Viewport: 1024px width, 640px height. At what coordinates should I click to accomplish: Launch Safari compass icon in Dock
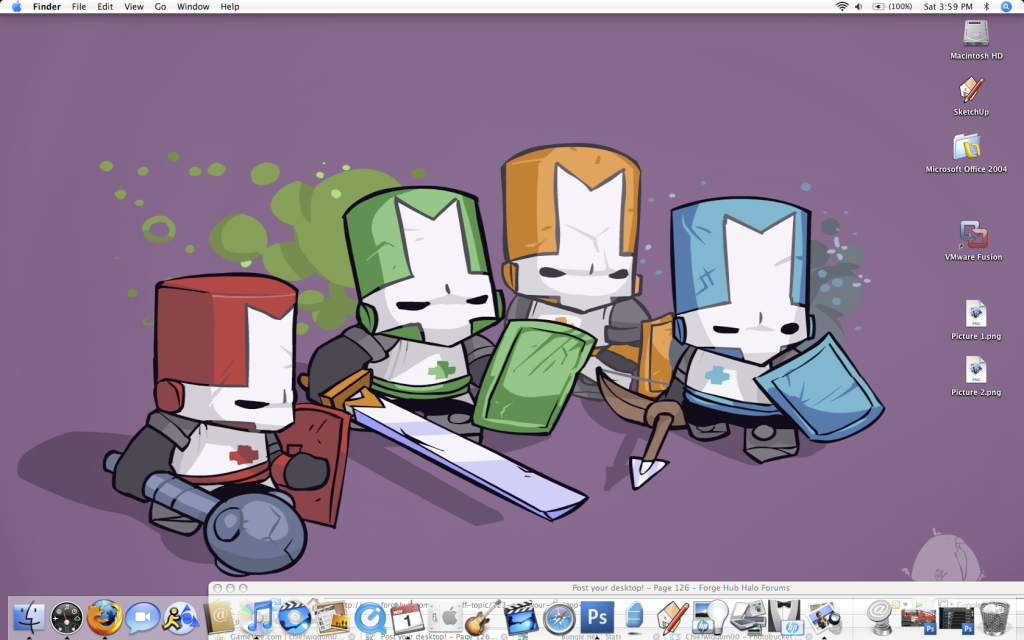pyautogui.click(x=559, y=618)
